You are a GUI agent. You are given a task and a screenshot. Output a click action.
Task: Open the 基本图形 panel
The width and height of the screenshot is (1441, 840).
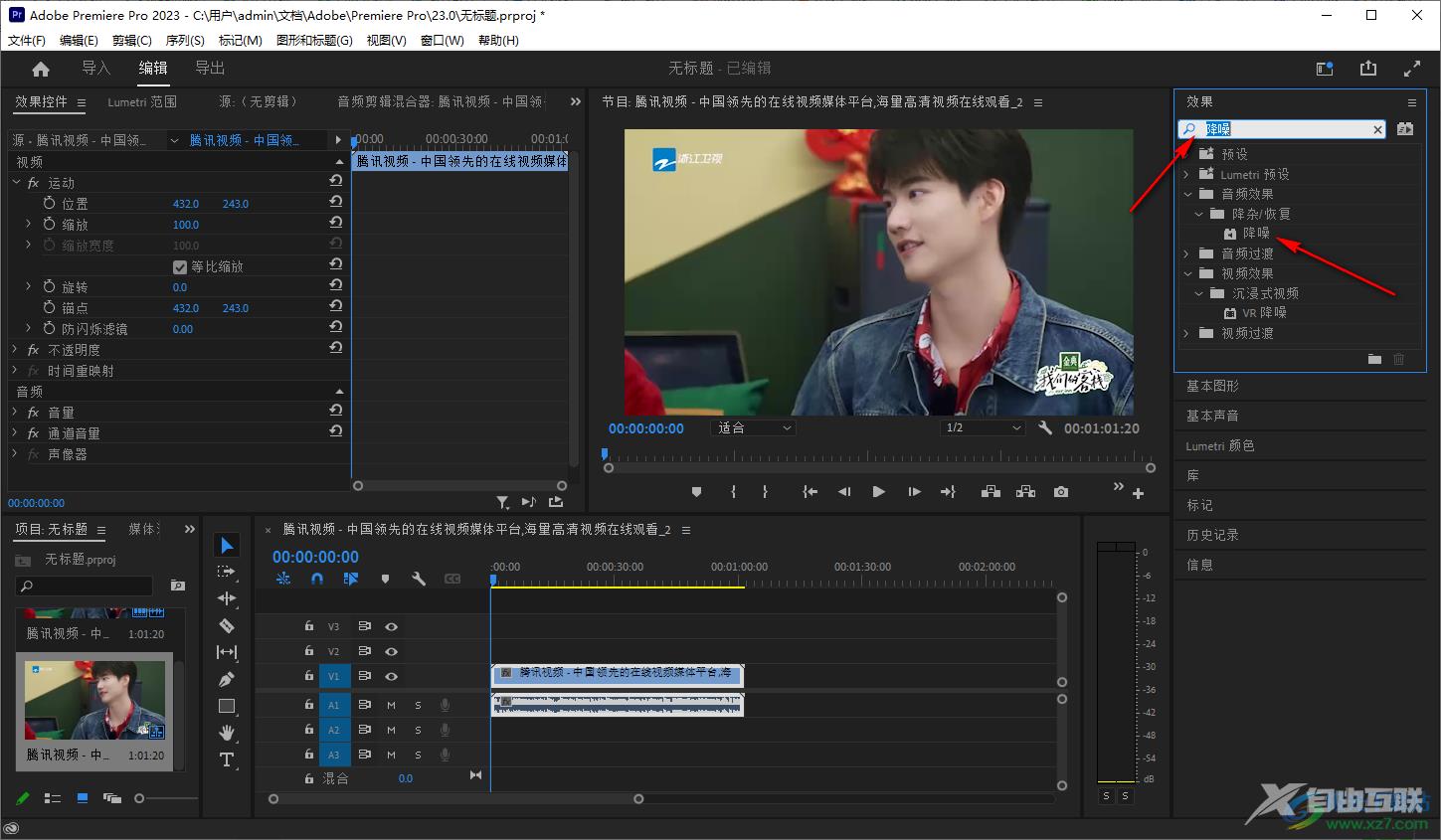pos(1213,386)
